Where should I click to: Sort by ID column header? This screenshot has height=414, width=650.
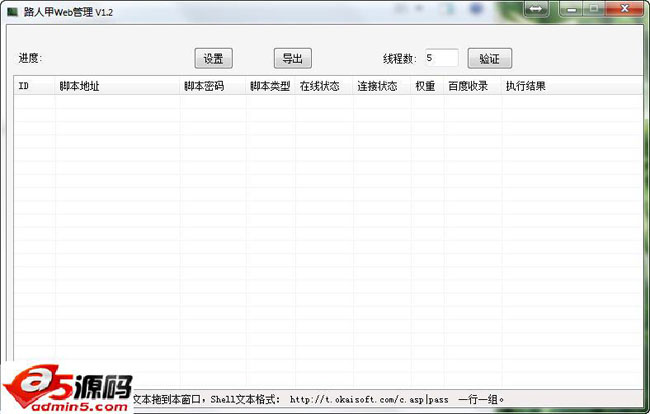(x=34, y=86)
